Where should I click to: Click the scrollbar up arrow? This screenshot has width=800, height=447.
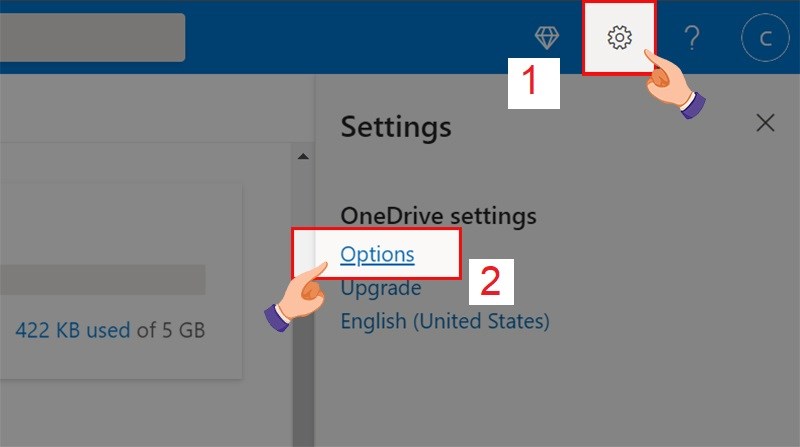(301, 156)
